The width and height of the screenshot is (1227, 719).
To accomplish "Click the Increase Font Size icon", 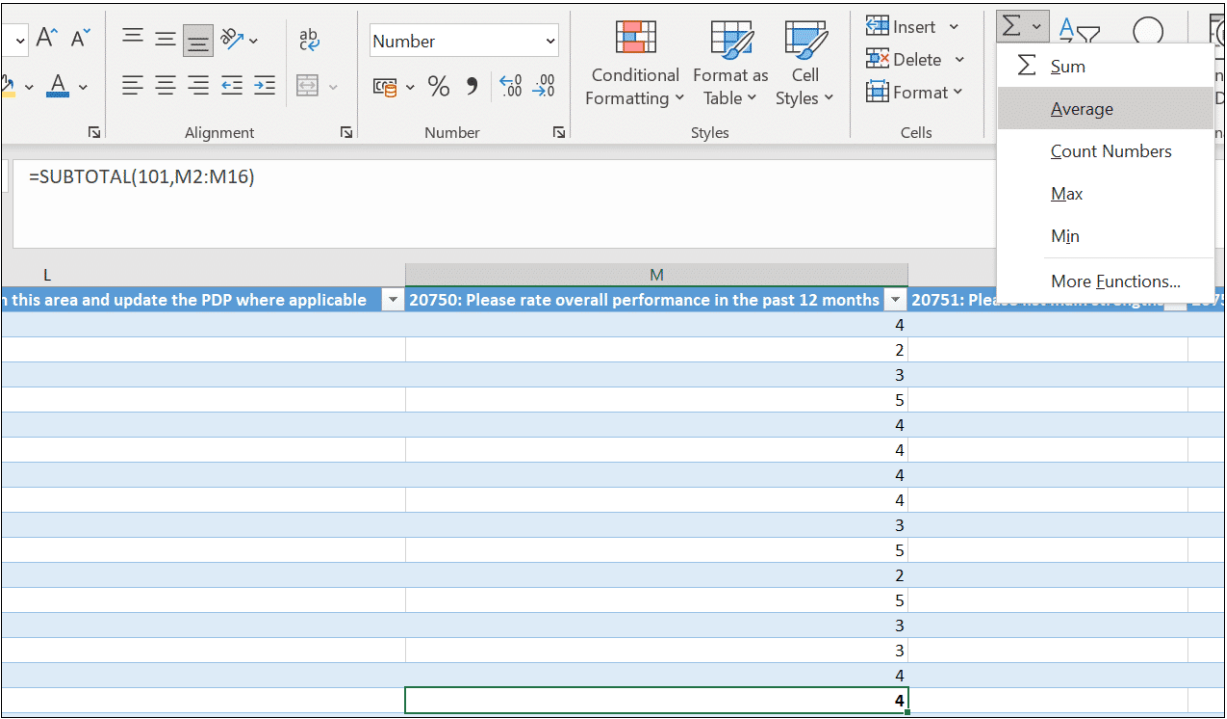I will (48, 39).
